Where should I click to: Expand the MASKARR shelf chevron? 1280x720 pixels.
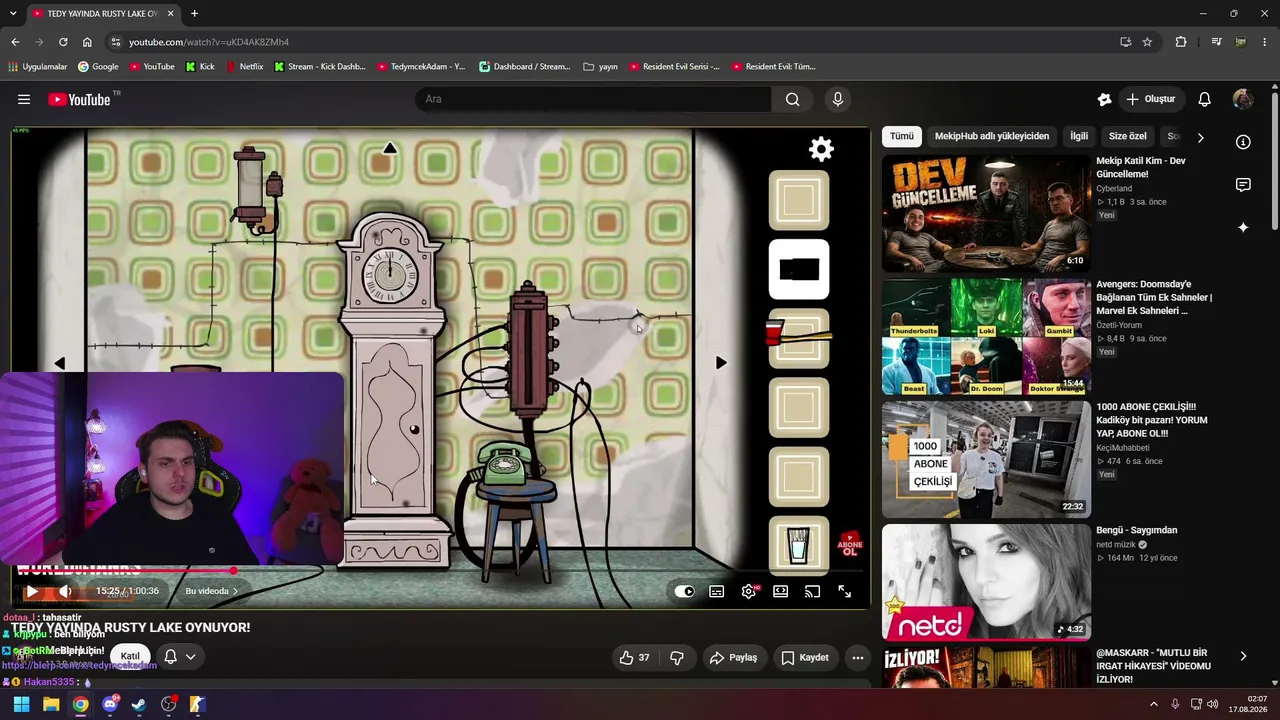pos(1243,656)
